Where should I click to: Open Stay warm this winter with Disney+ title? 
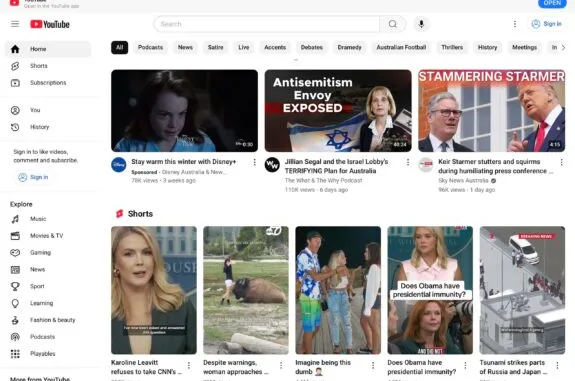[x=184, y=162]
